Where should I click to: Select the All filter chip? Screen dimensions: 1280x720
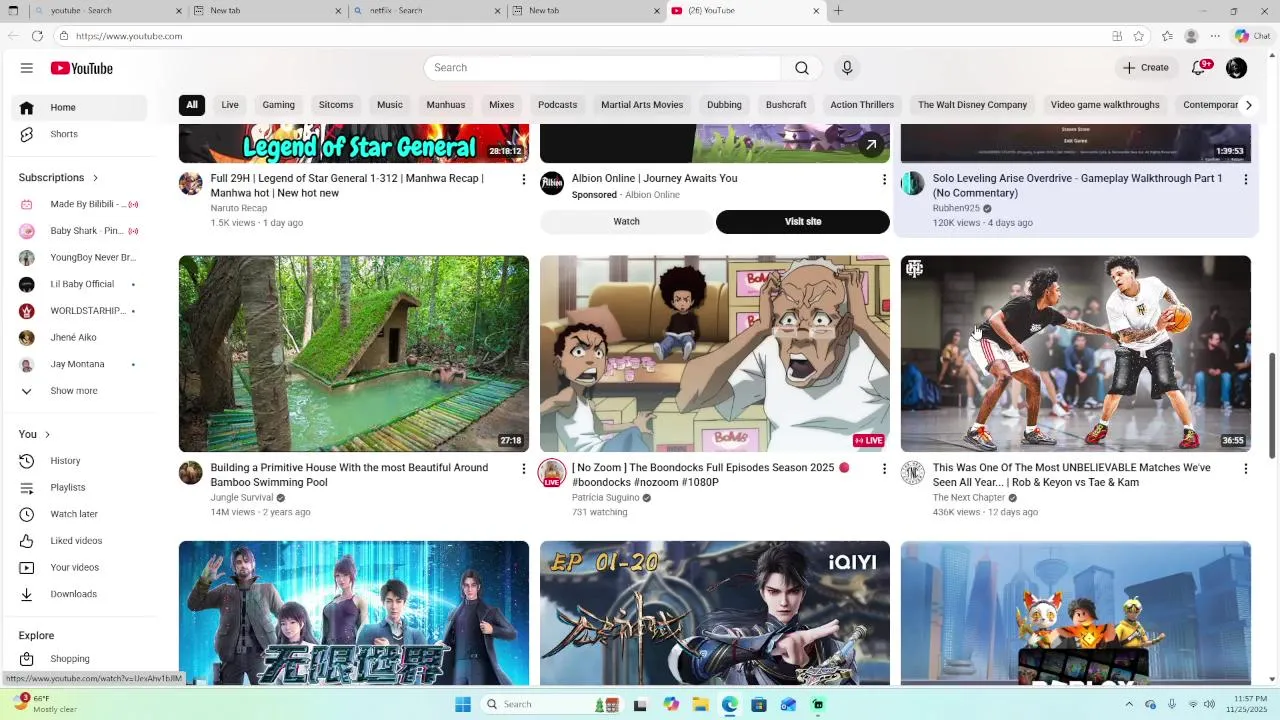[192, 105]
